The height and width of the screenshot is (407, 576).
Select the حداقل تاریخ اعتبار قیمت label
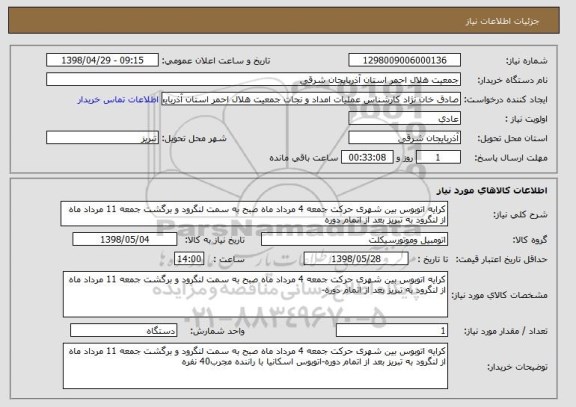pos(502,260)
